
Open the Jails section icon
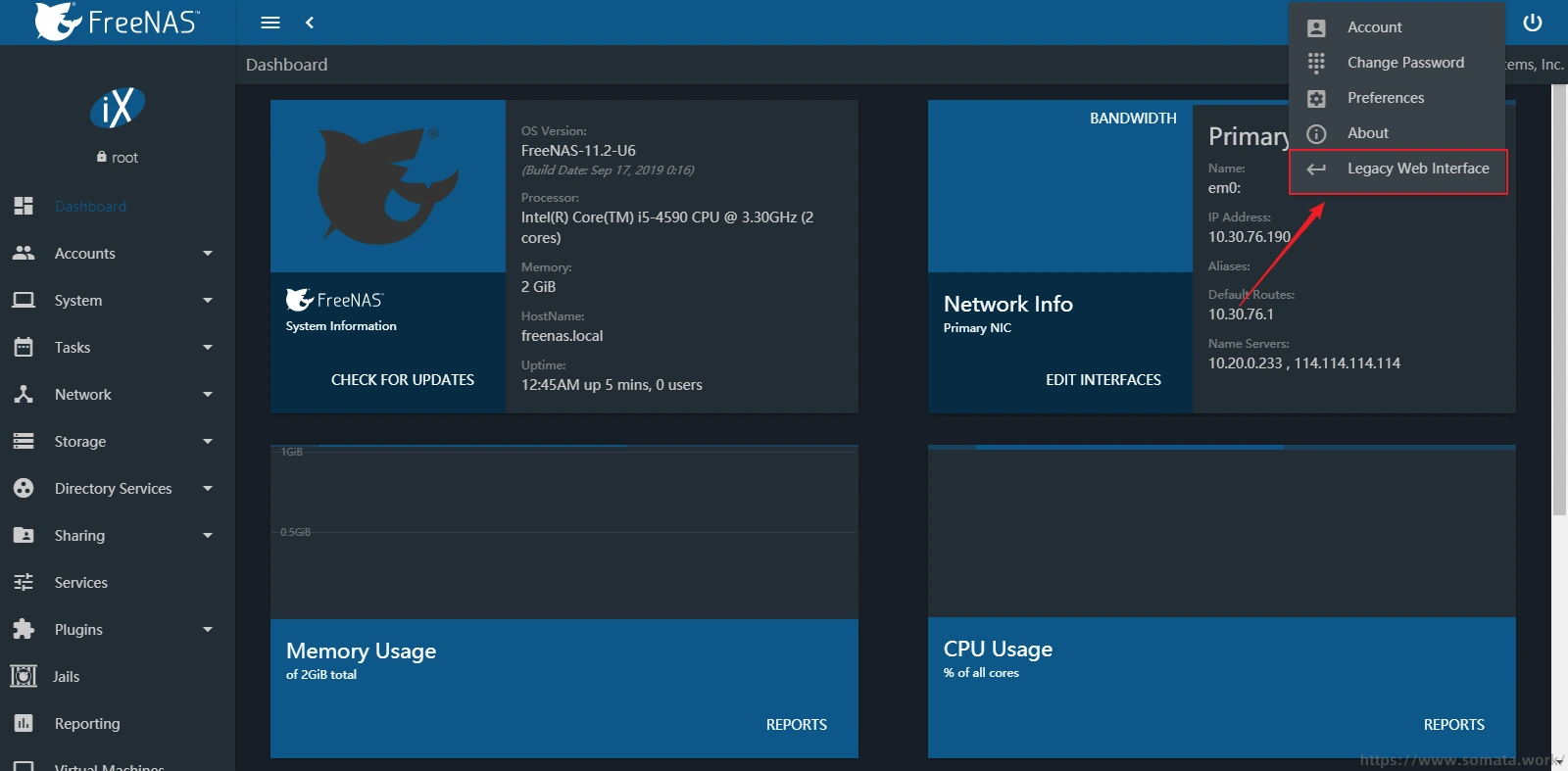24,676
